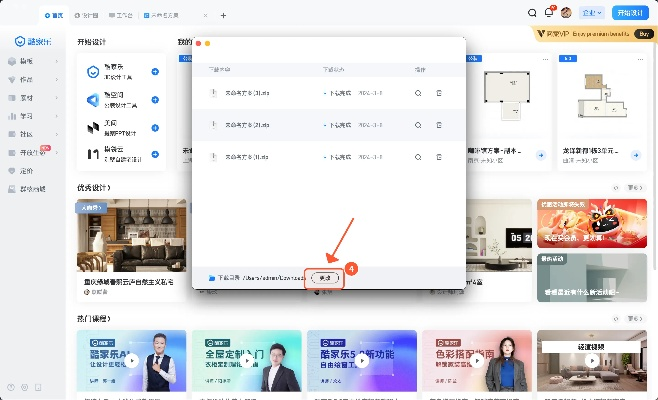Screen dimensions: 658x400
Task: Open the living room design image with black sofa
Action: (131, 235)
